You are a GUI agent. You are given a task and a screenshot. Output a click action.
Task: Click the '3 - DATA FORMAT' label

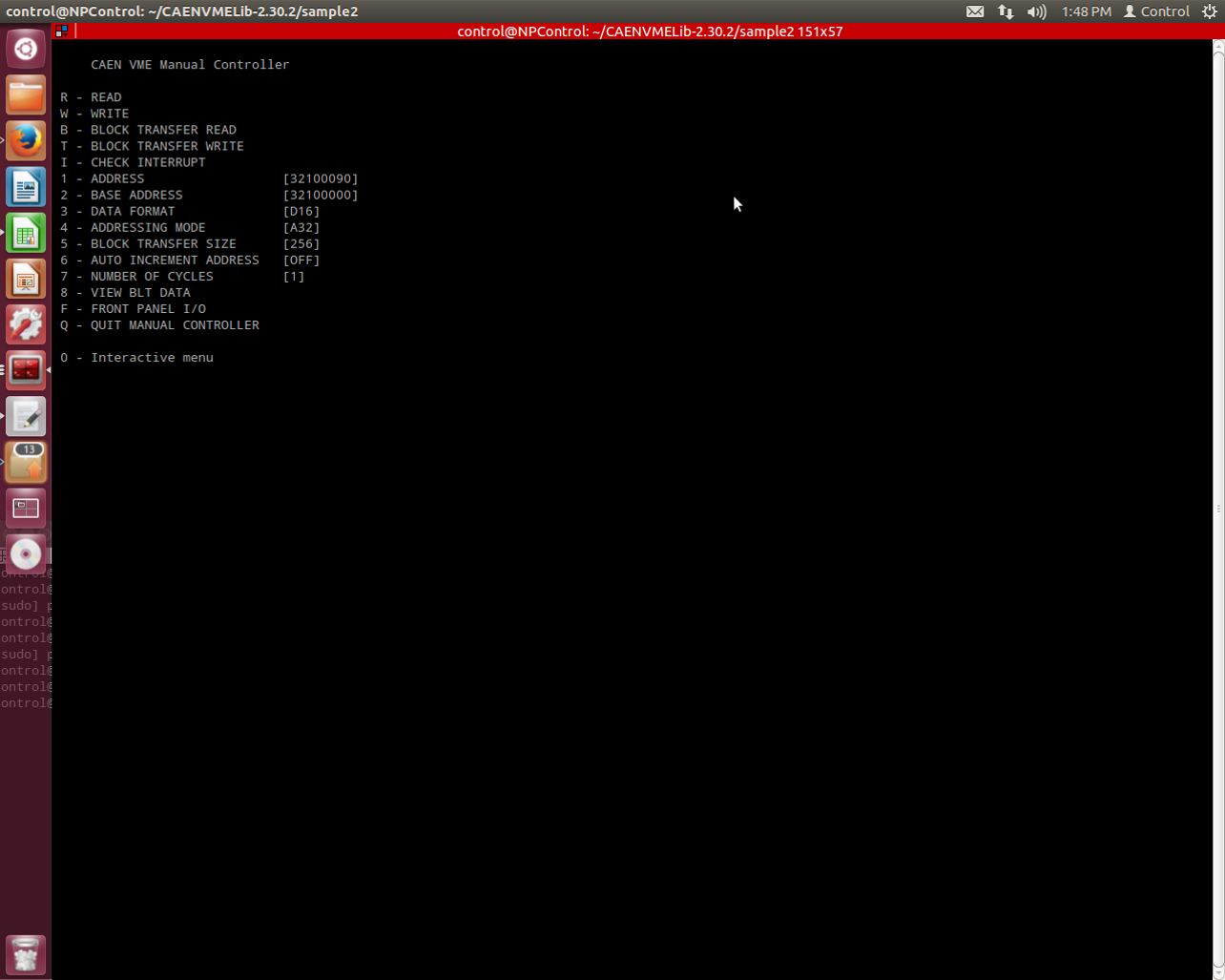pyautogui.click(x=117, y=211)
